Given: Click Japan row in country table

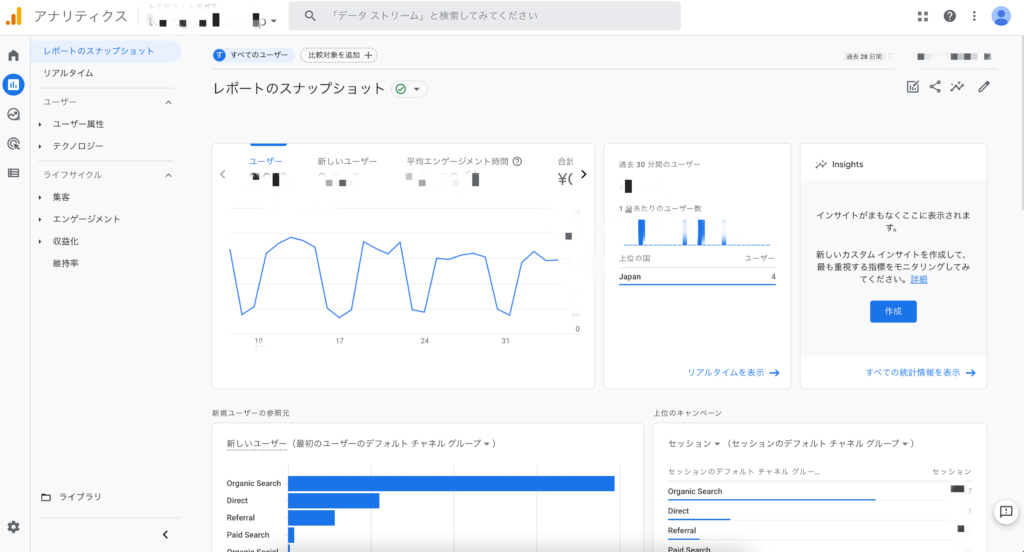Looking at the screenshot, I should pos(697,277).
